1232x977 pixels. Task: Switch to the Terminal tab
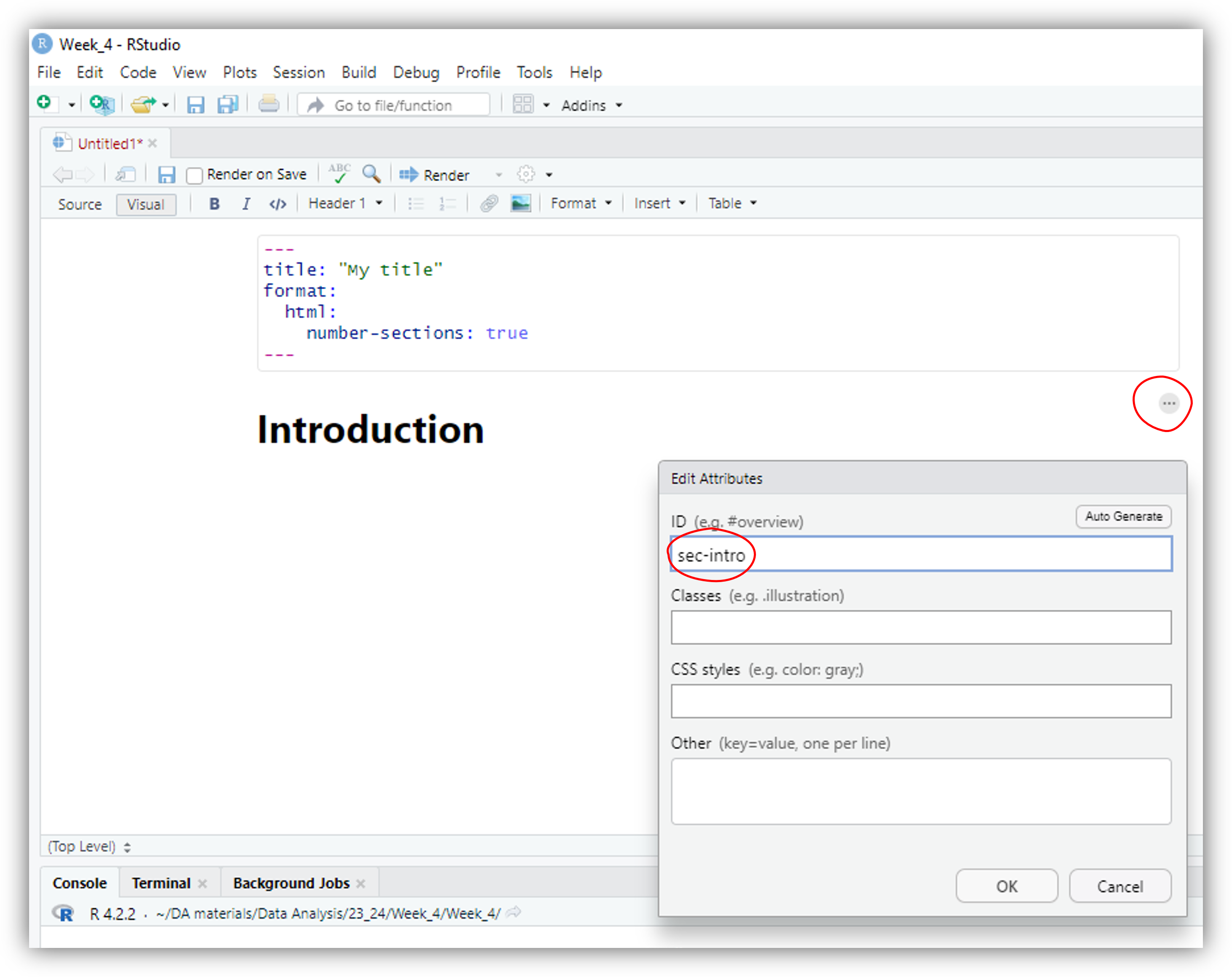pyautogui.click(x=161, y=883)
